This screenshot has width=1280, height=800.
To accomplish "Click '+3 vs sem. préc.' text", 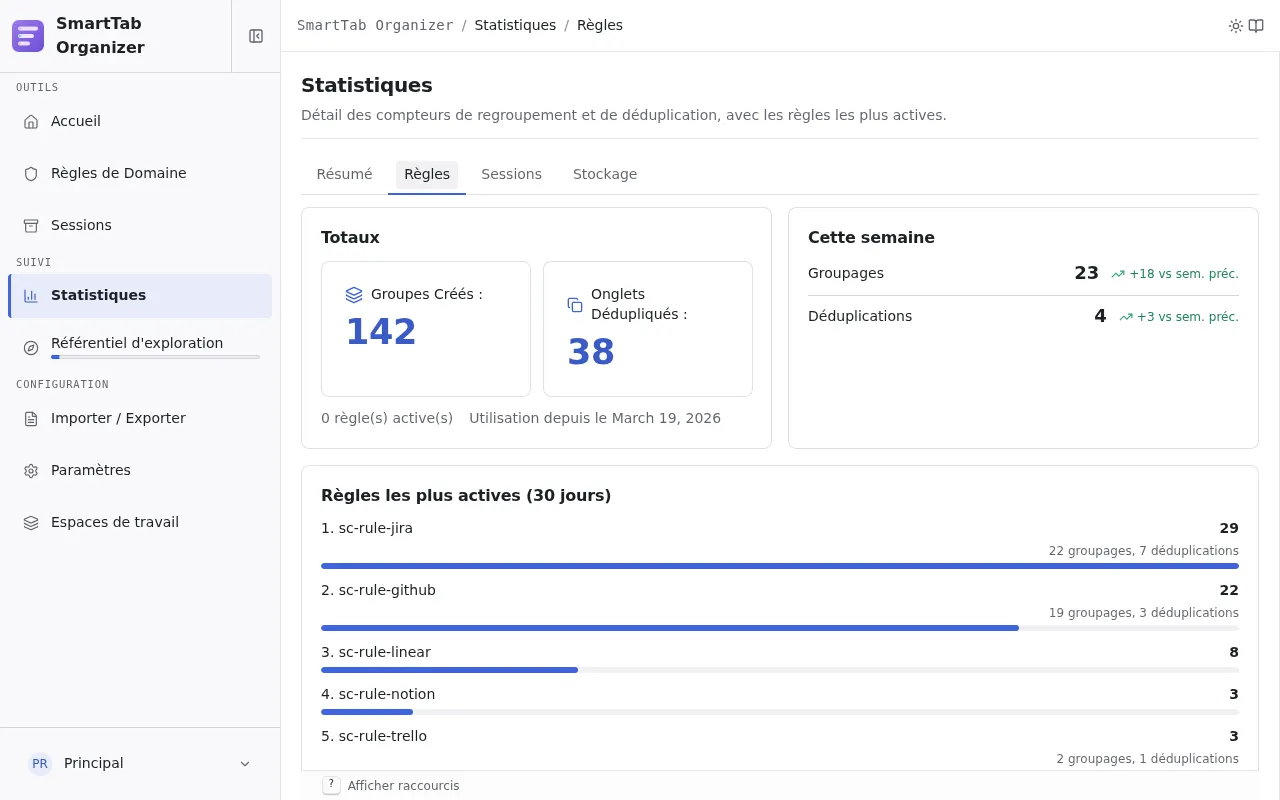I will [x=1188, y=317].
